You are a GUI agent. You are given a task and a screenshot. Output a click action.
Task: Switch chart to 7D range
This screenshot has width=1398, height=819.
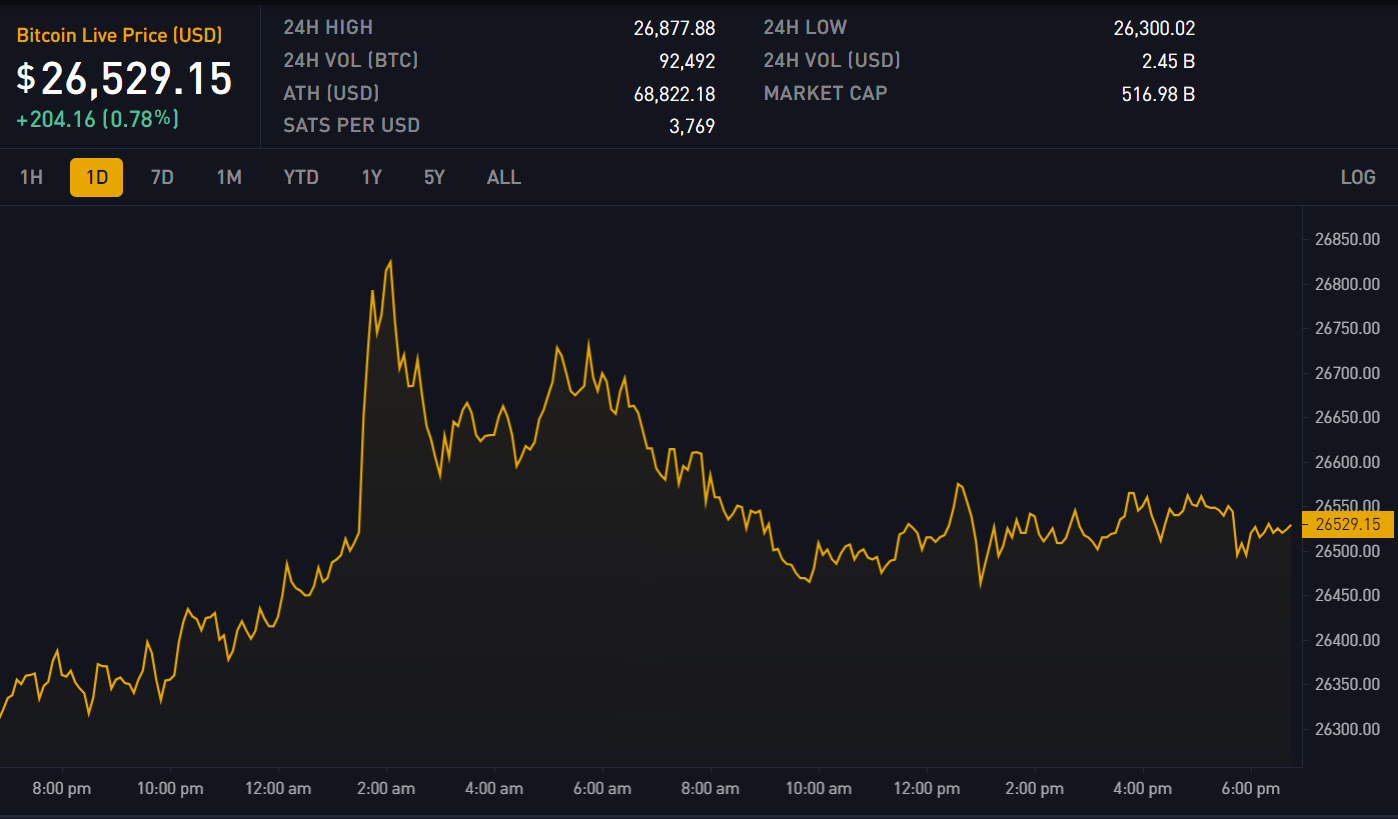pos(162,177)
